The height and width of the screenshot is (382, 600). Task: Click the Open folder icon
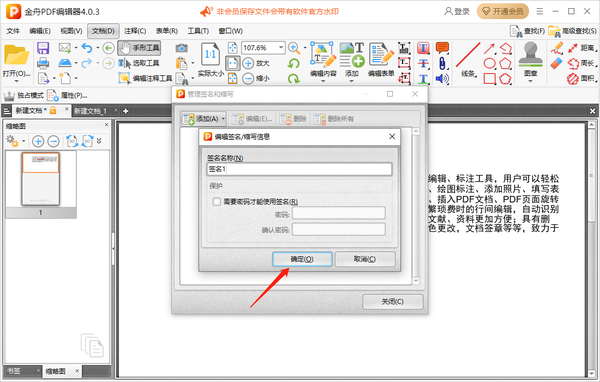[16, 54]
